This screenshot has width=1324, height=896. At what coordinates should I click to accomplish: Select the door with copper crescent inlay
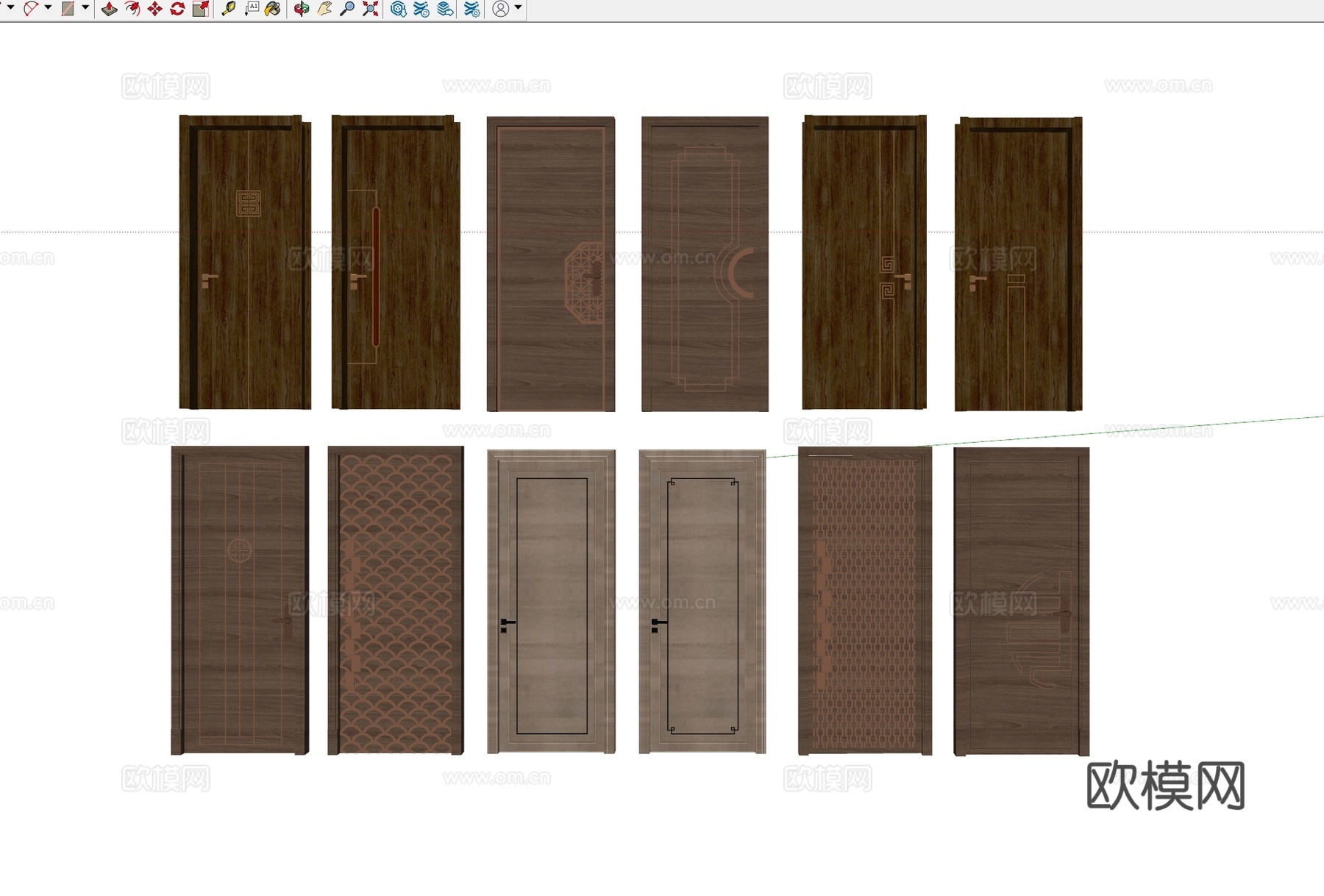point(705,263)
